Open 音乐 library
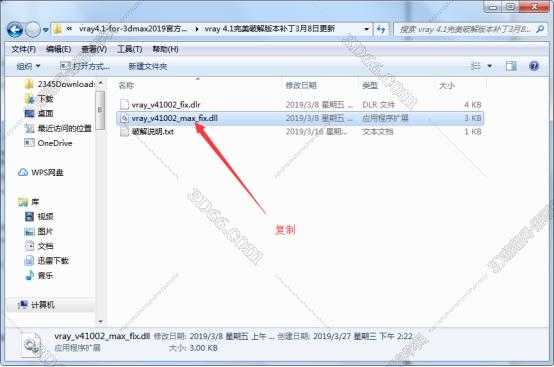554x367 pixels. 45,276
